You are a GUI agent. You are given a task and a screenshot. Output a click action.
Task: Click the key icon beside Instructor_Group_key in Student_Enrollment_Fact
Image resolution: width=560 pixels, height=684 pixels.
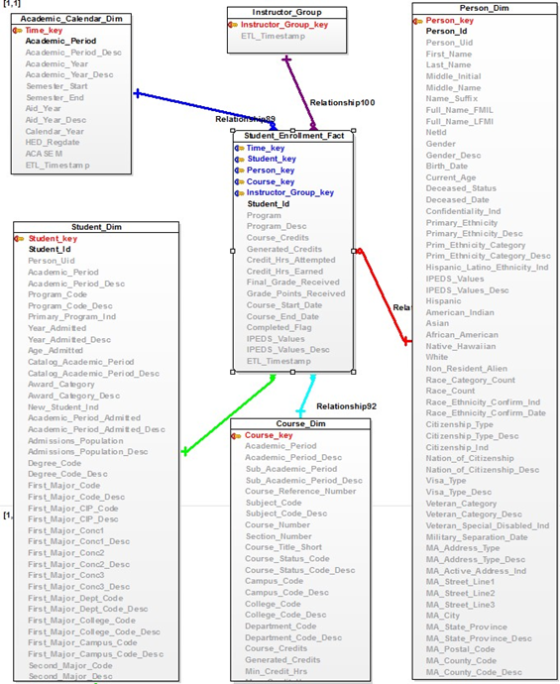(239, 193)
